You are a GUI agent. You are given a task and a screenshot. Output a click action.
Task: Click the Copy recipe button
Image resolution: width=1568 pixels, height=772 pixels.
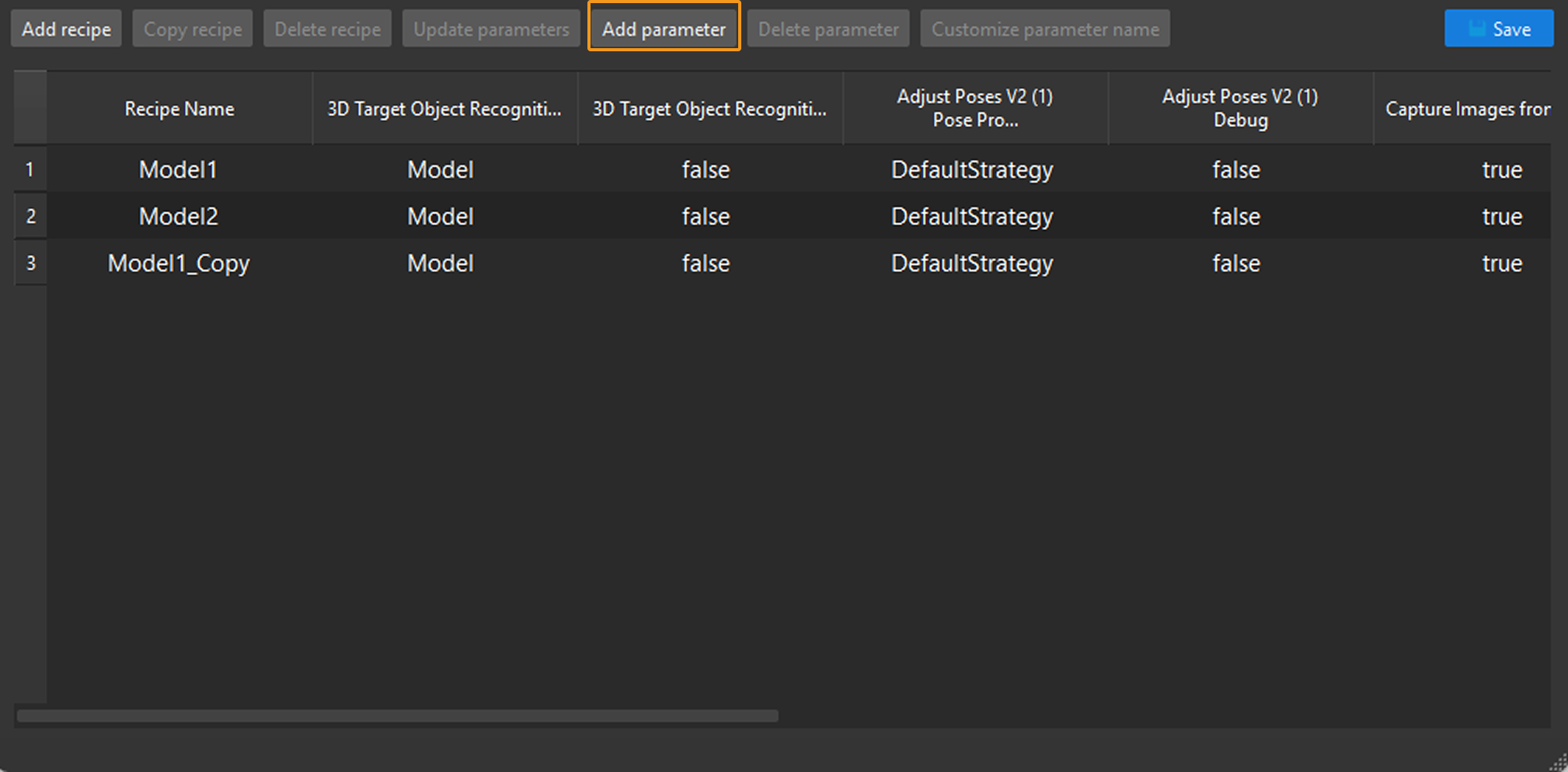coord(192,28)
